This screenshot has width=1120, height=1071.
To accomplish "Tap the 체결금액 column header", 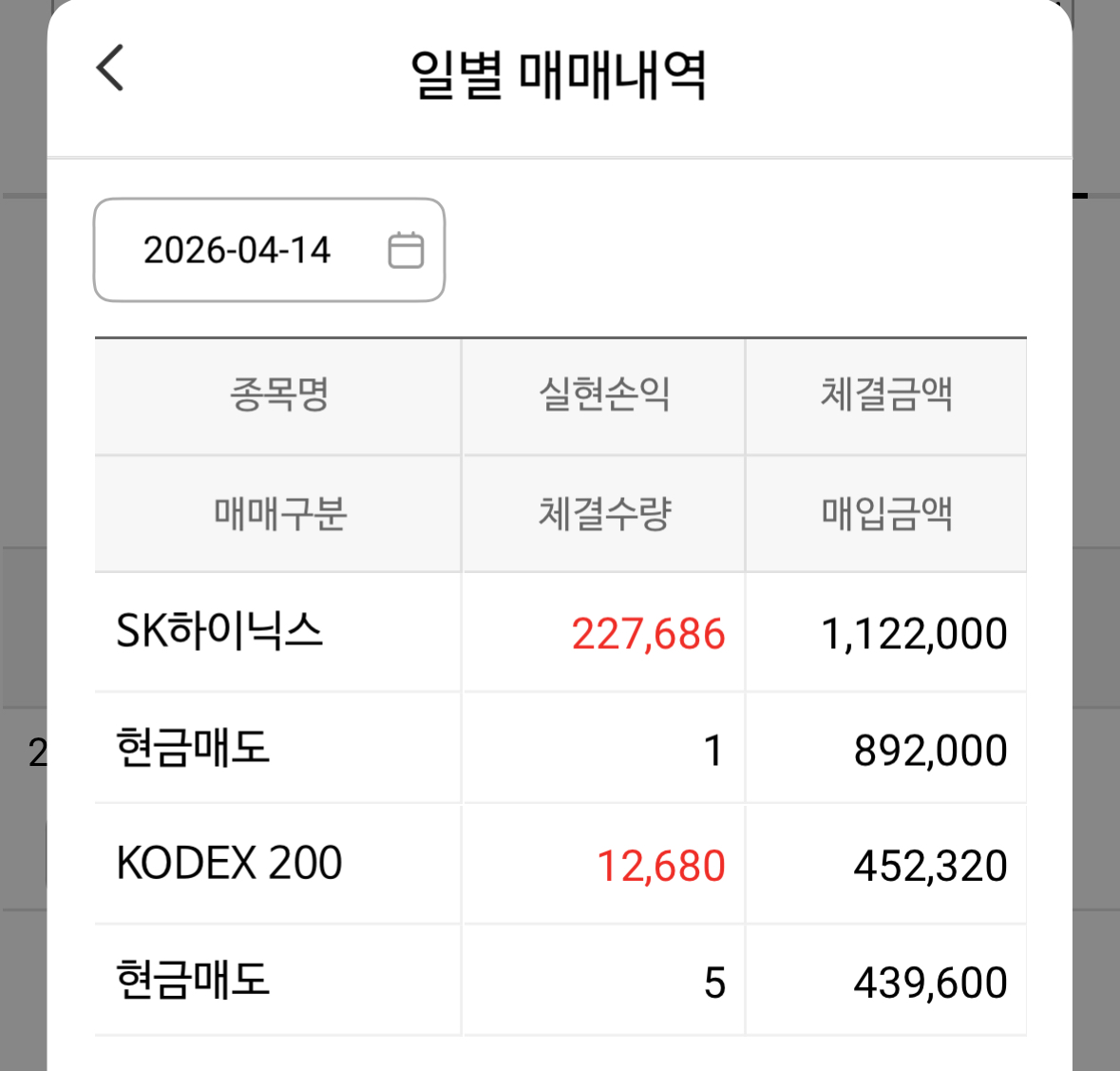I will [x=886, y=394].
